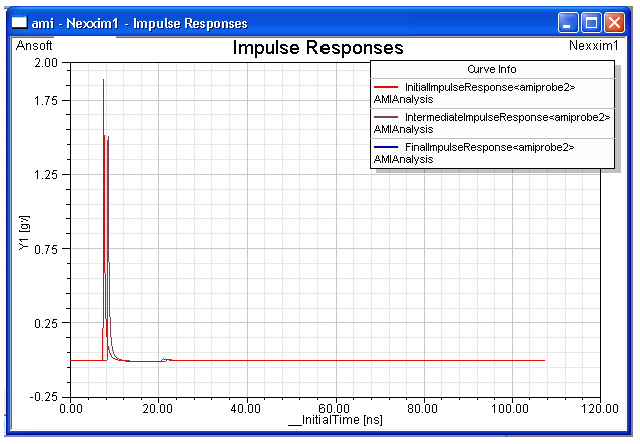Click the Nexxim1 design name label
Screen dimensions: 640x444
(x=594, y=45)
